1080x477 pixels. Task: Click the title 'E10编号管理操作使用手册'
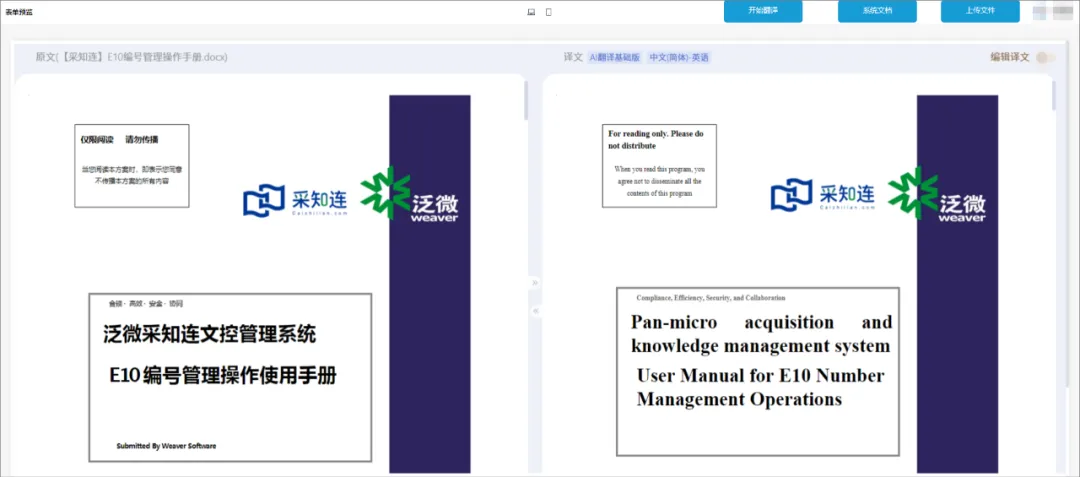pyautogui.click(x=223, y=376)
